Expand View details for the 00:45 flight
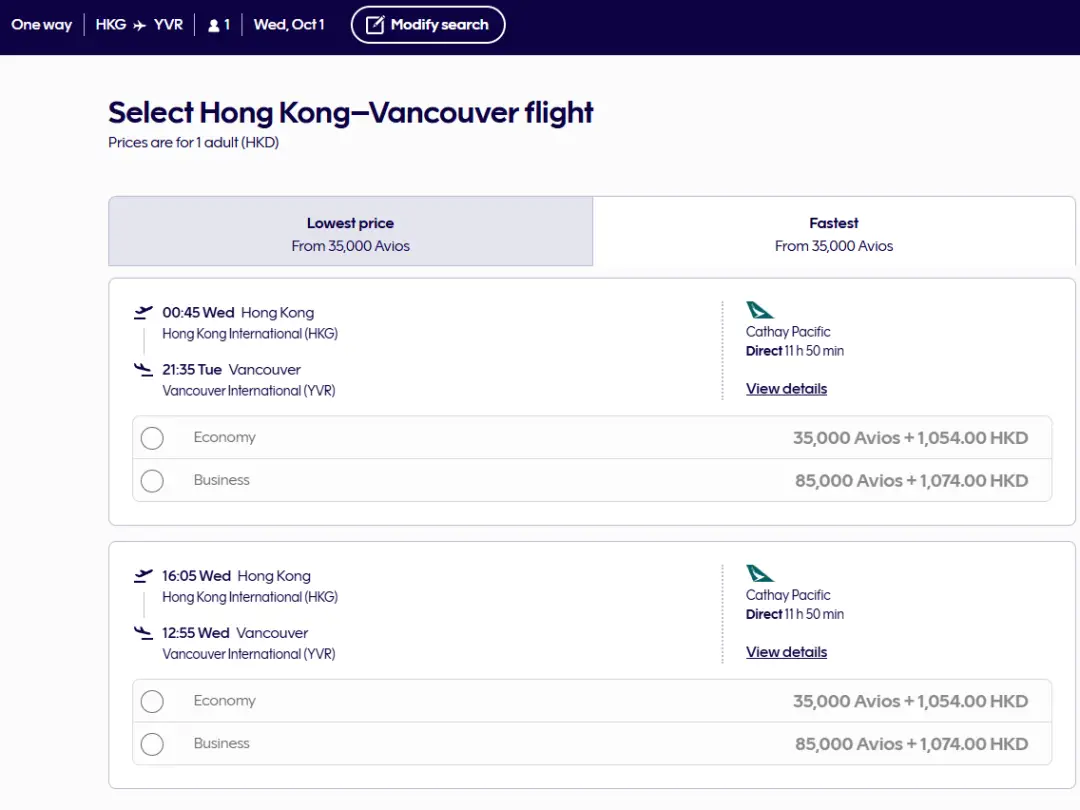 pyautogui.click(x=786, y=389)
